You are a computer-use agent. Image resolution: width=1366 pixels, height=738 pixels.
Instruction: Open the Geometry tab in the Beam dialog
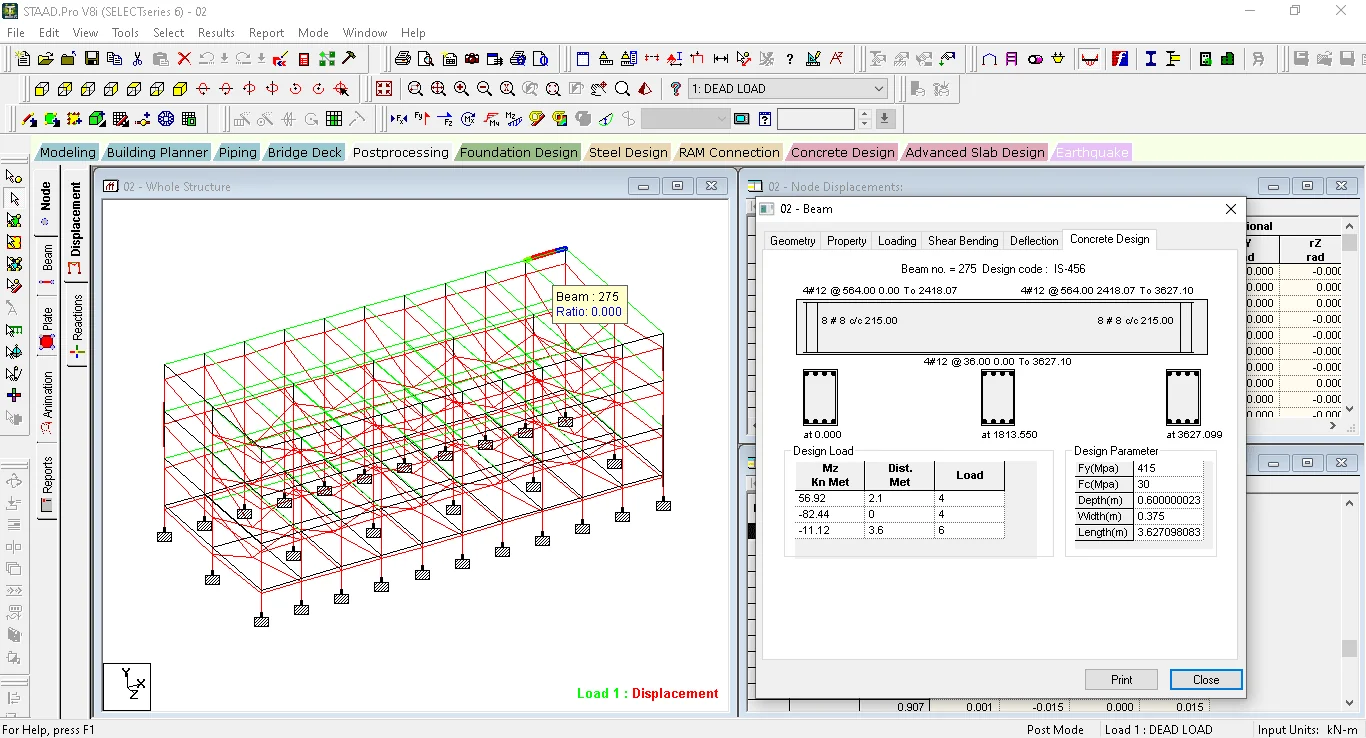point(793,241)
